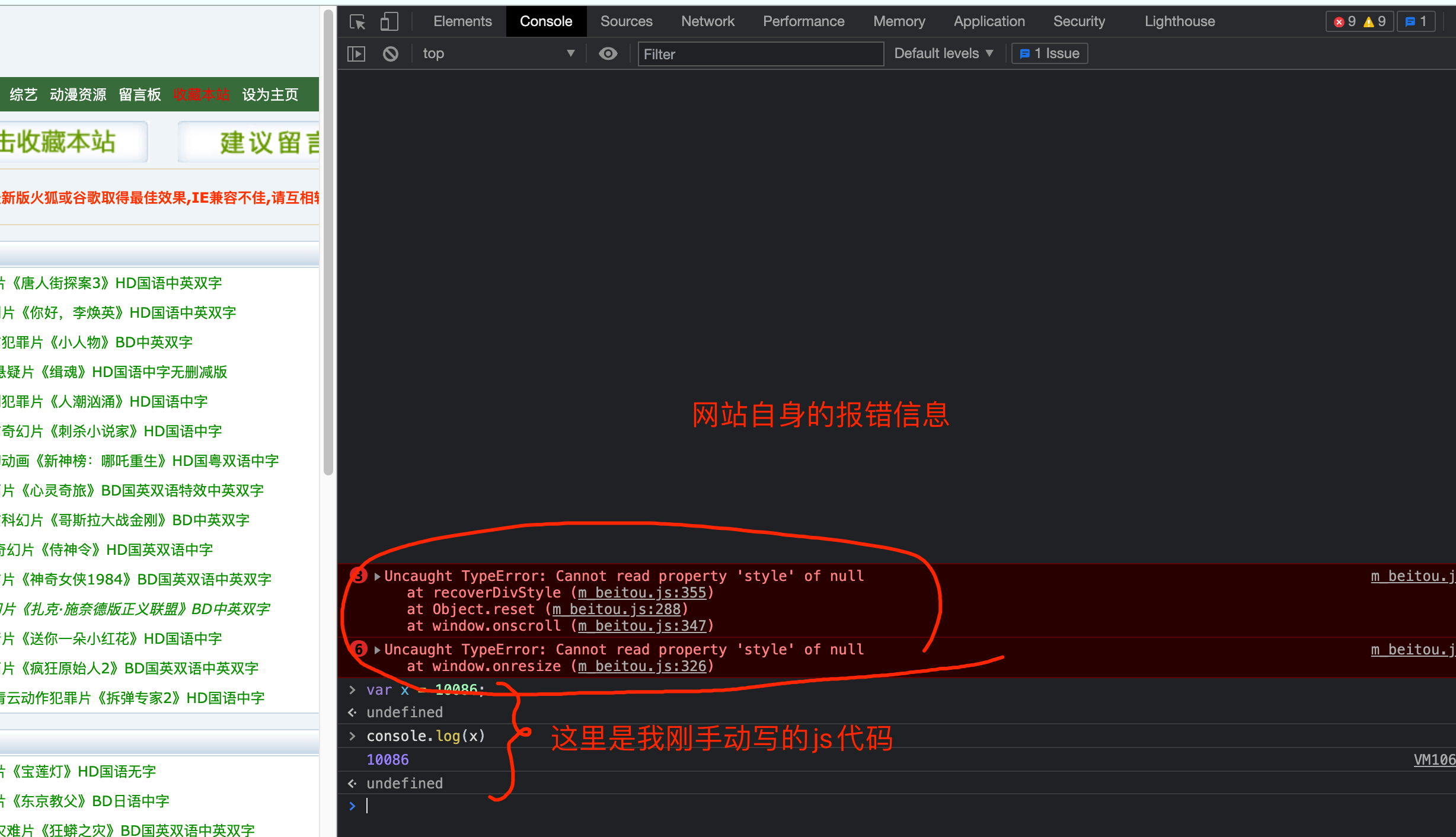Clear the console with the ban icon
1456x837 pixels.
pyautogui.click(x=390, y=54)
